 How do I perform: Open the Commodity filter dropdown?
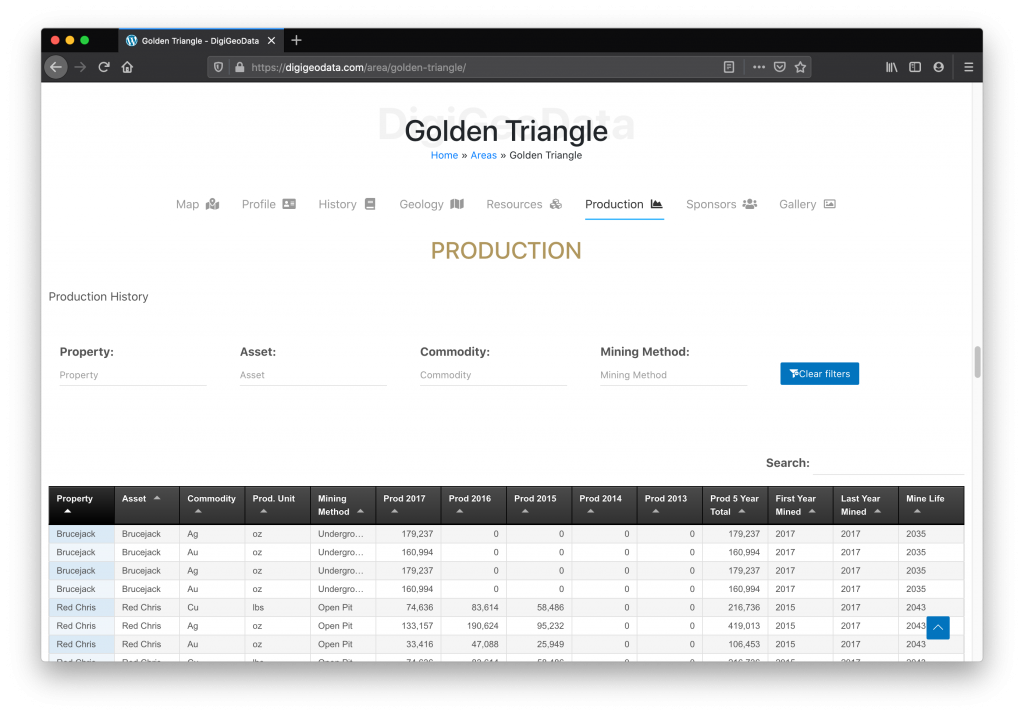[494, 375]
